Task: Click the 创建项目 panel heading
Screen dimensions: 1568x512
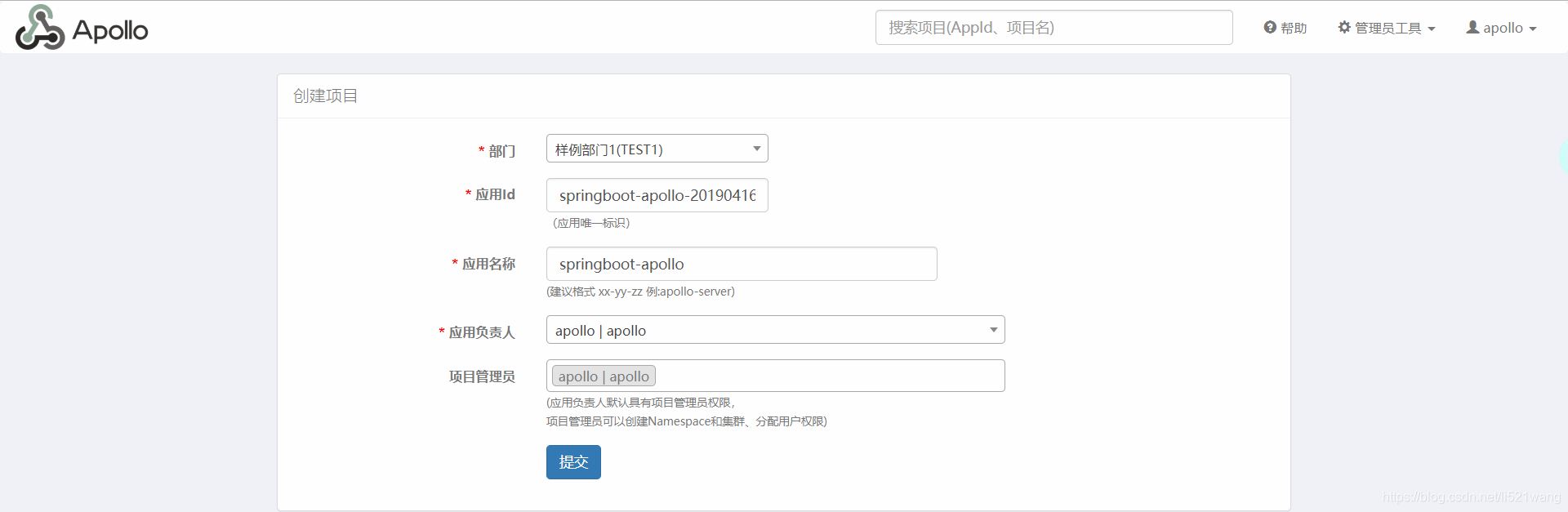Action: coord(326,96)
